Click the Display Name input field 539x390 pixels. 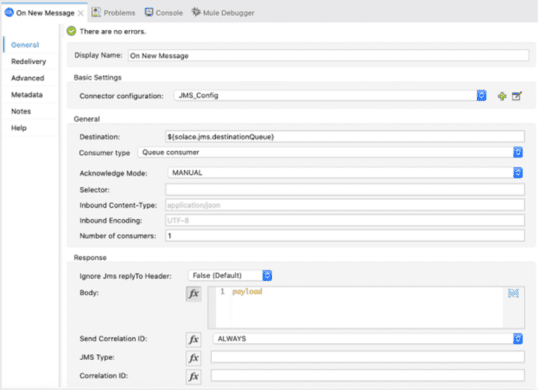pos(328,56)
